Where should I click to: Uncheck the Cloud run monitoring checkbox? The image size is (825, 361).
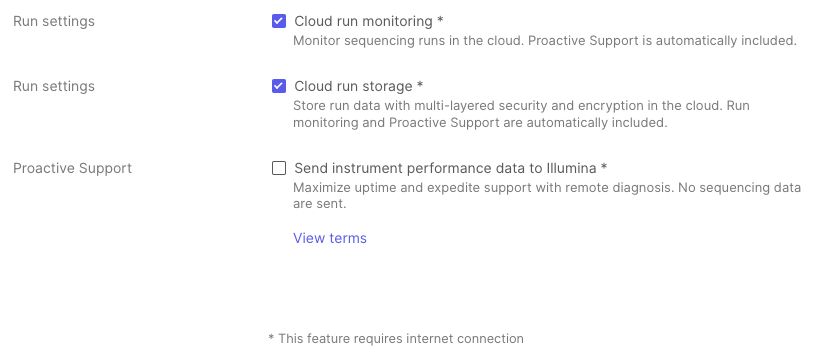click(x=279, y=21)
